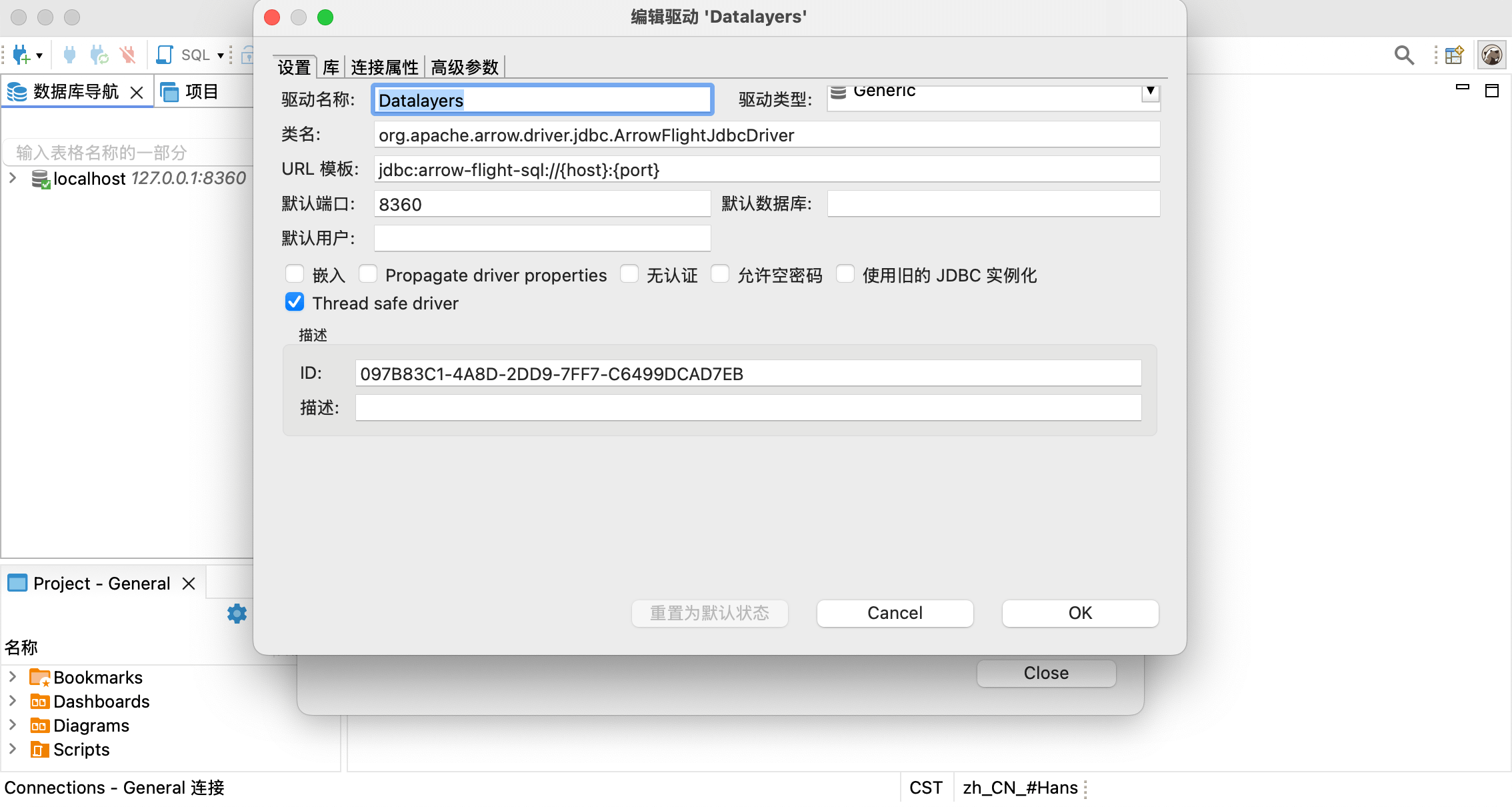Click the disconnect red plug icon

(128, 55)
